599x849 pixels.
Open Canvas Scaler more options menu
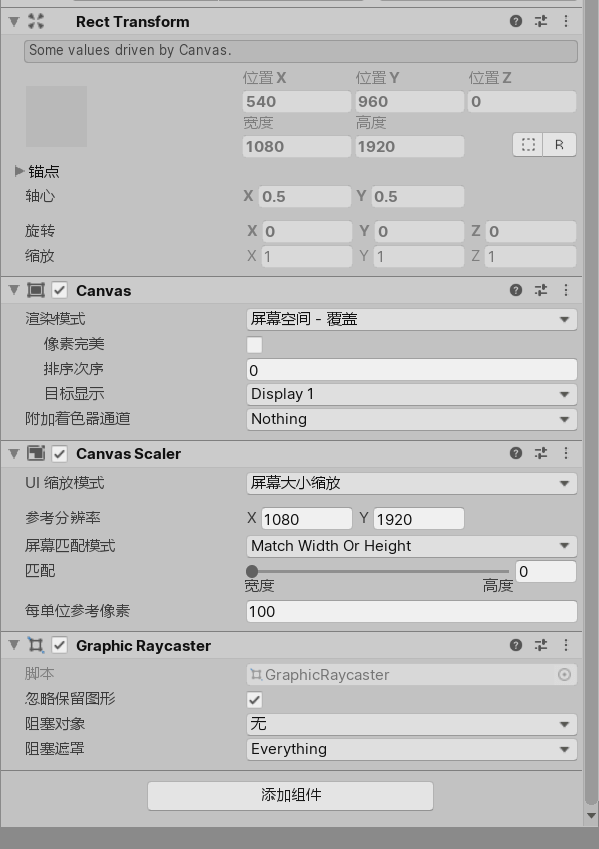(x=566, y=453)
